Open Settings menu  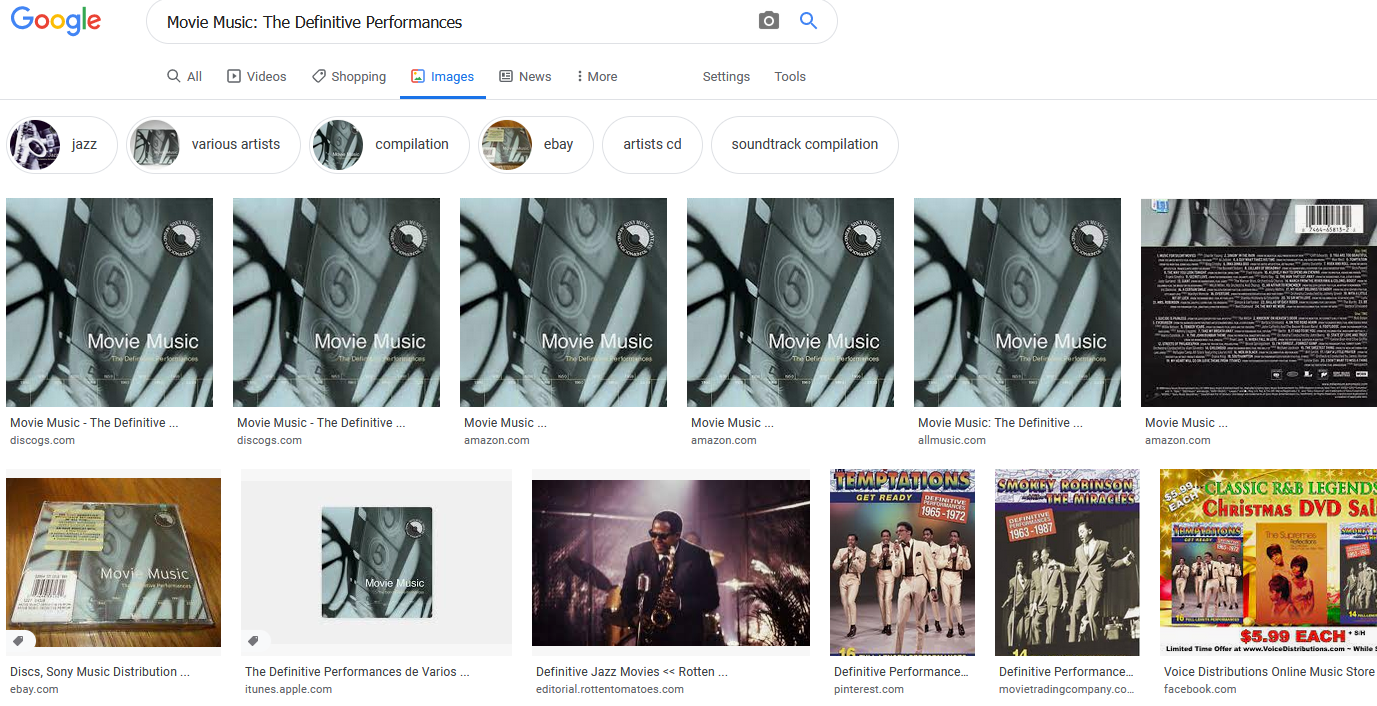pos(726,76)
